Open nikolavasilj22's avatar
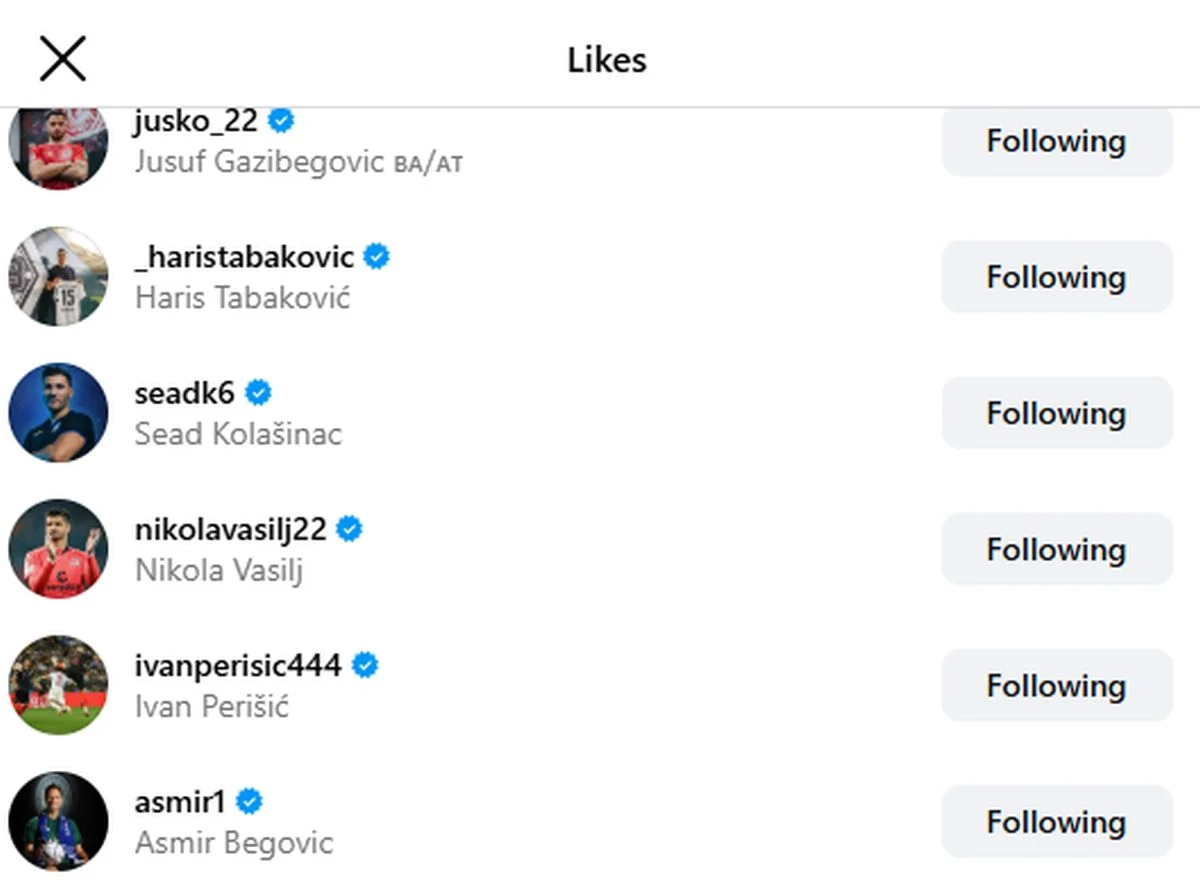Screen dimensions: 1200x889 click(x=58, y=548)
